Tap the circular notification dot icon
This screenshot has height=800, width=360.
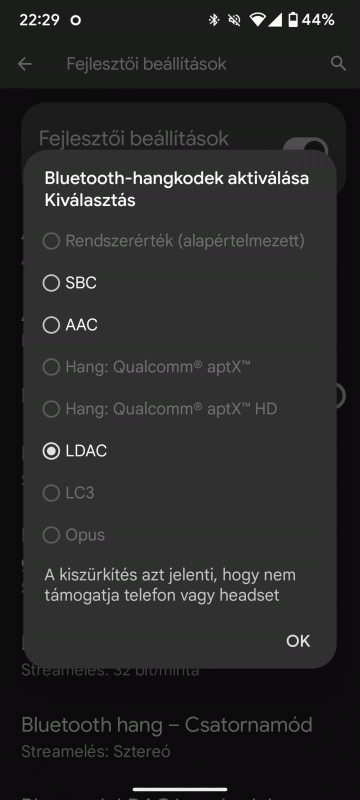(x=76, y=21)
